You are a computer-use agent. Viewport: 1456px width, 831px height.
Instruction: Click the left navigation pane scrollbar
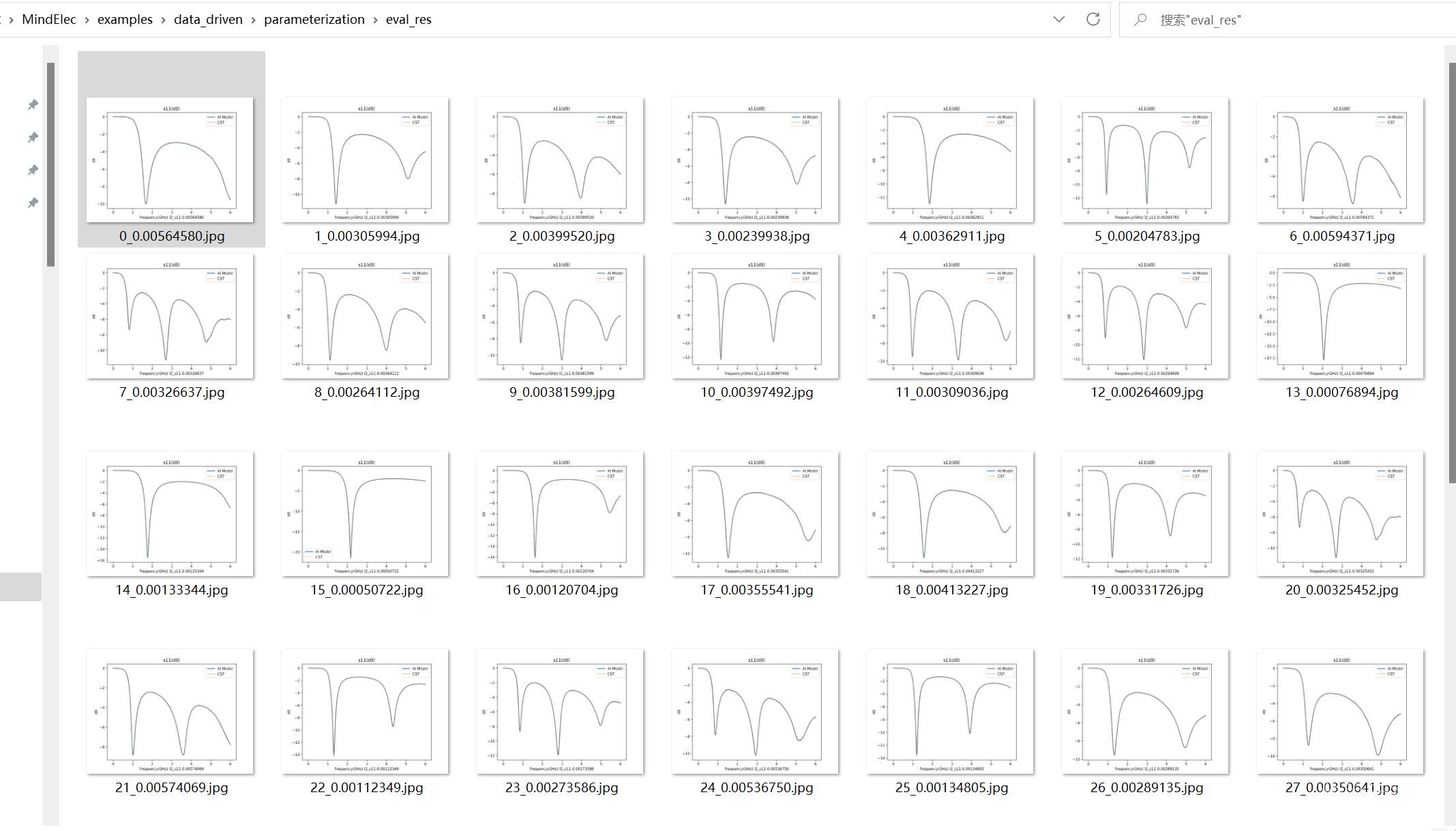click(50, 164)
